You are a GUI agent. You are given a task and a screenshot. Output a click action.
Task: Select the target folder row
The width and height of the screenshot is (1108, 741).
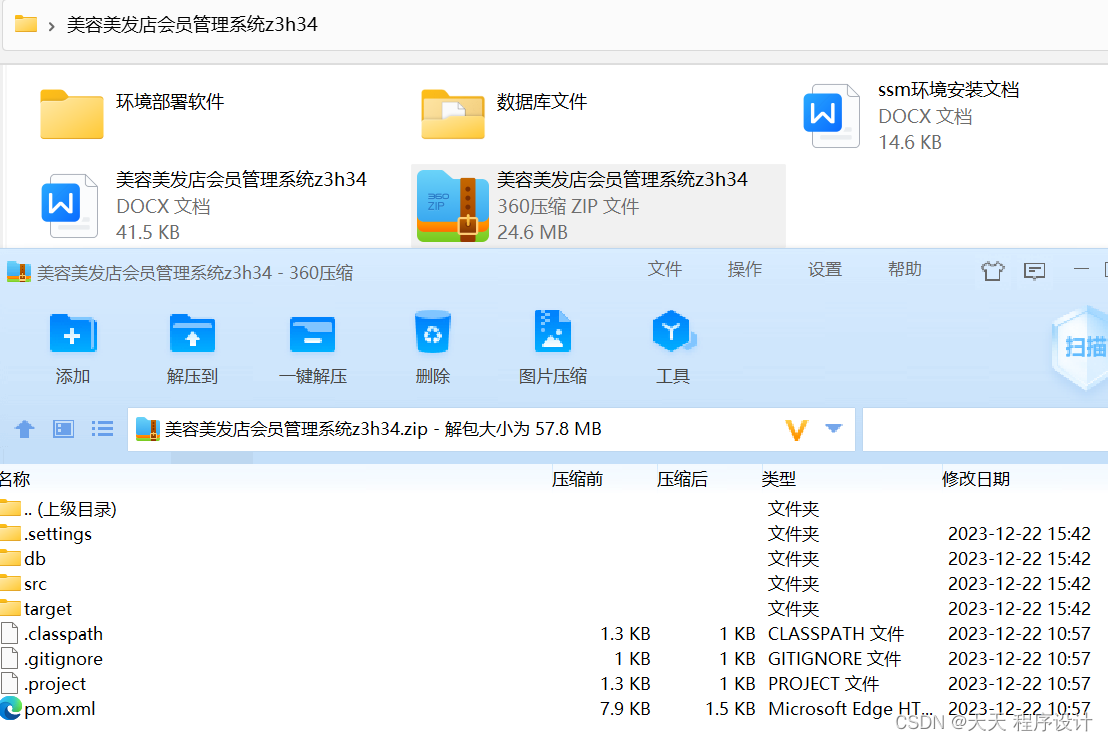click(x=554, y=609)
